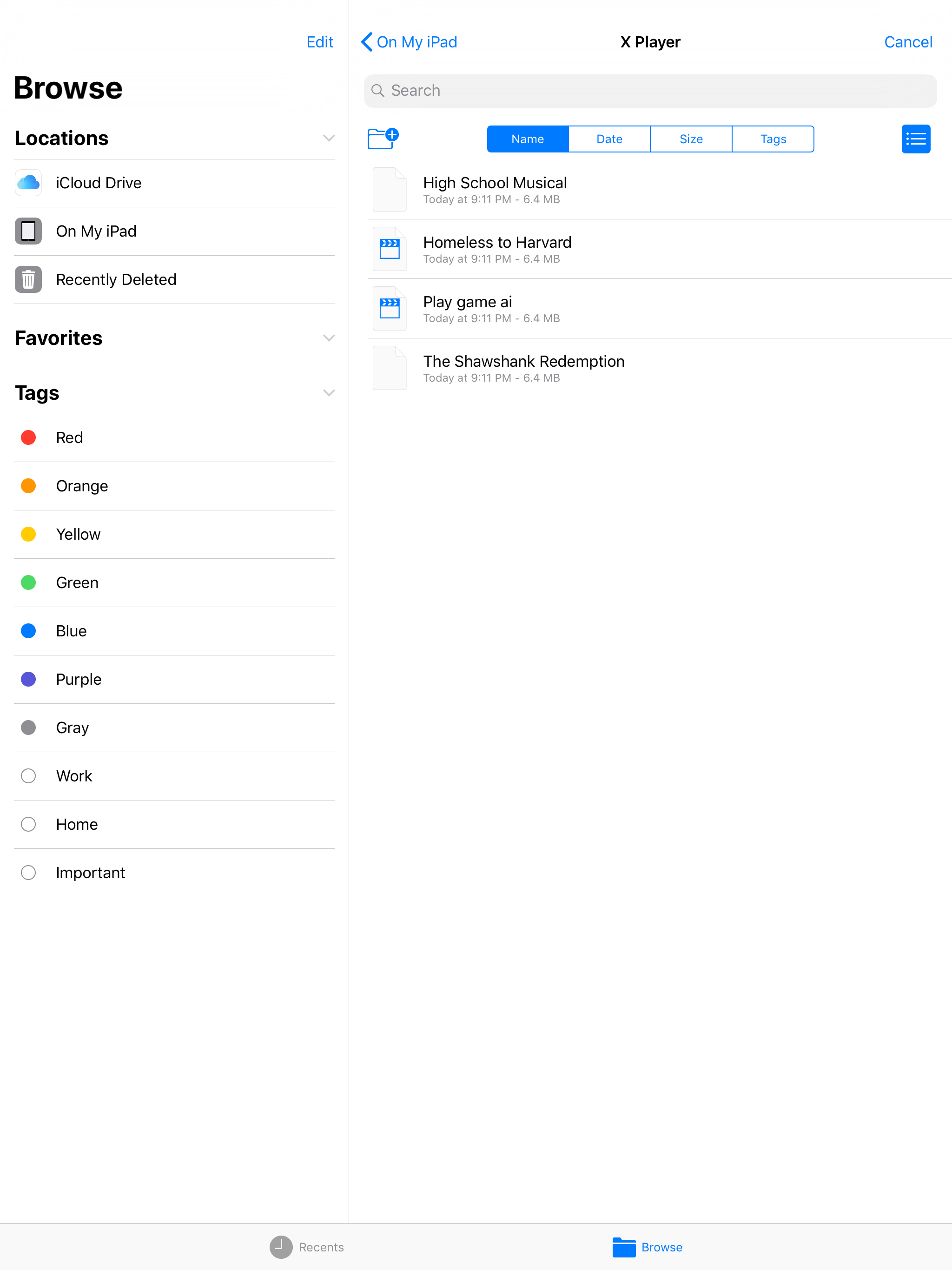Collapse the Tags section chevron
Viewport: 952px width, 1270px height.
[x=329, y=393]
